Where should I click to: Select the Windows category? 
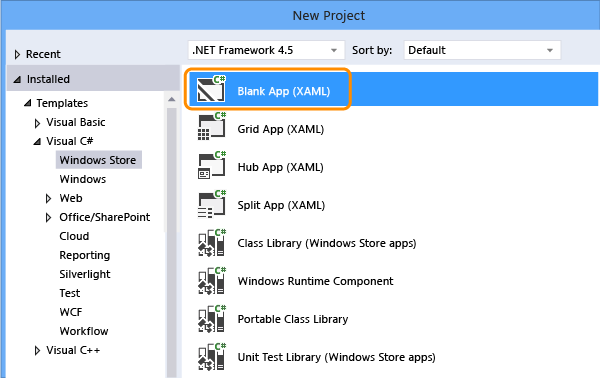point(83,179)
